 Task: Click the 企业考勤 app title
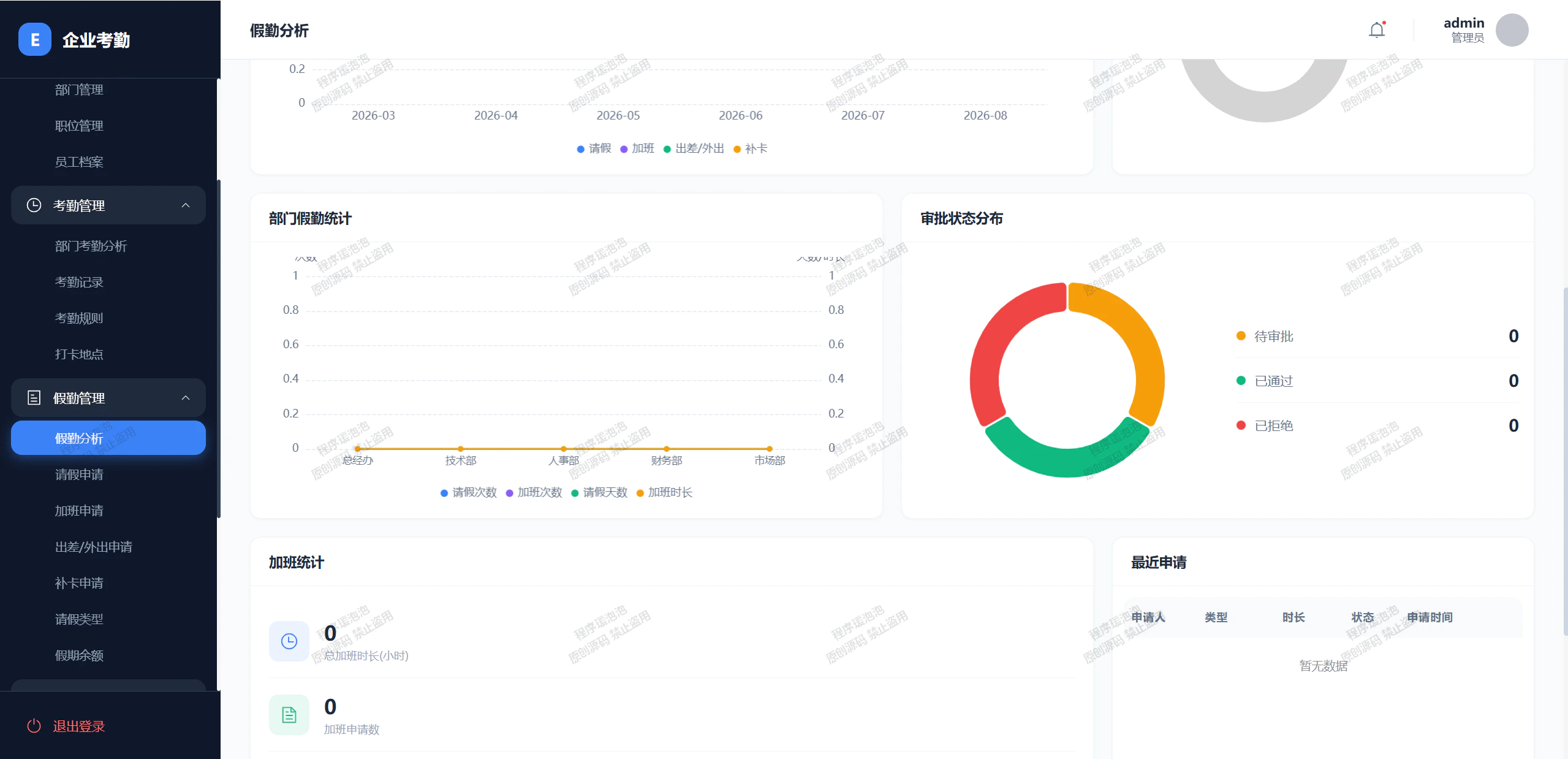[96, 40]
